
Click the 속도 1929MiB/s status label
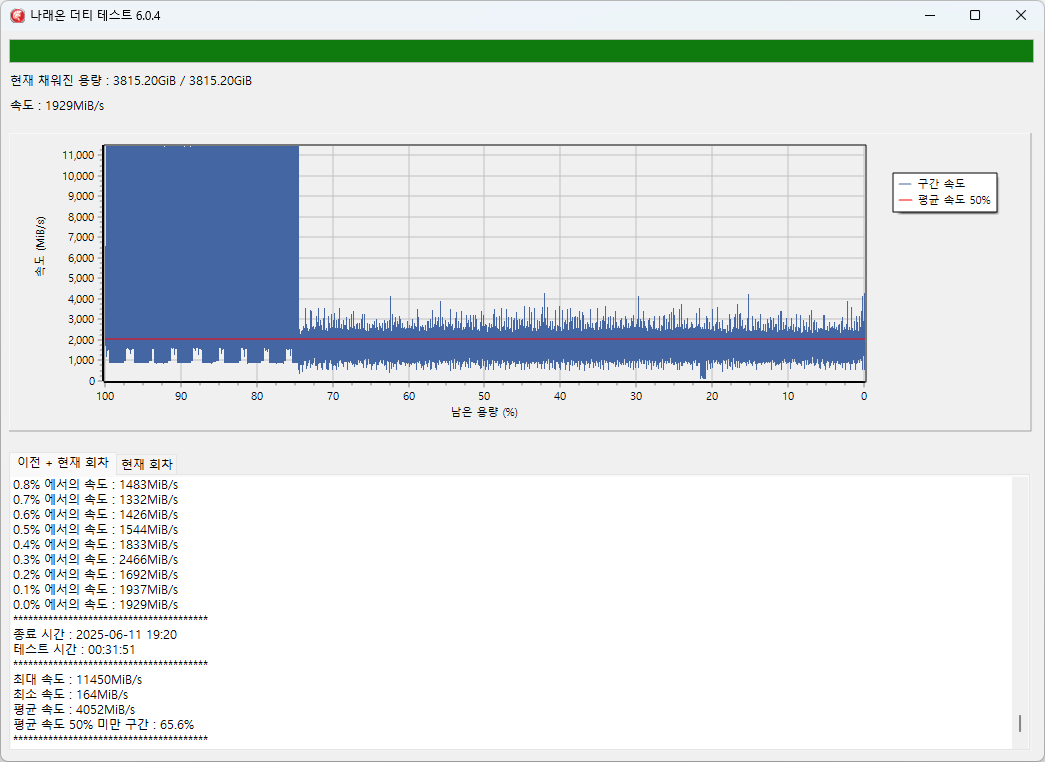click(x=57, y=105)
